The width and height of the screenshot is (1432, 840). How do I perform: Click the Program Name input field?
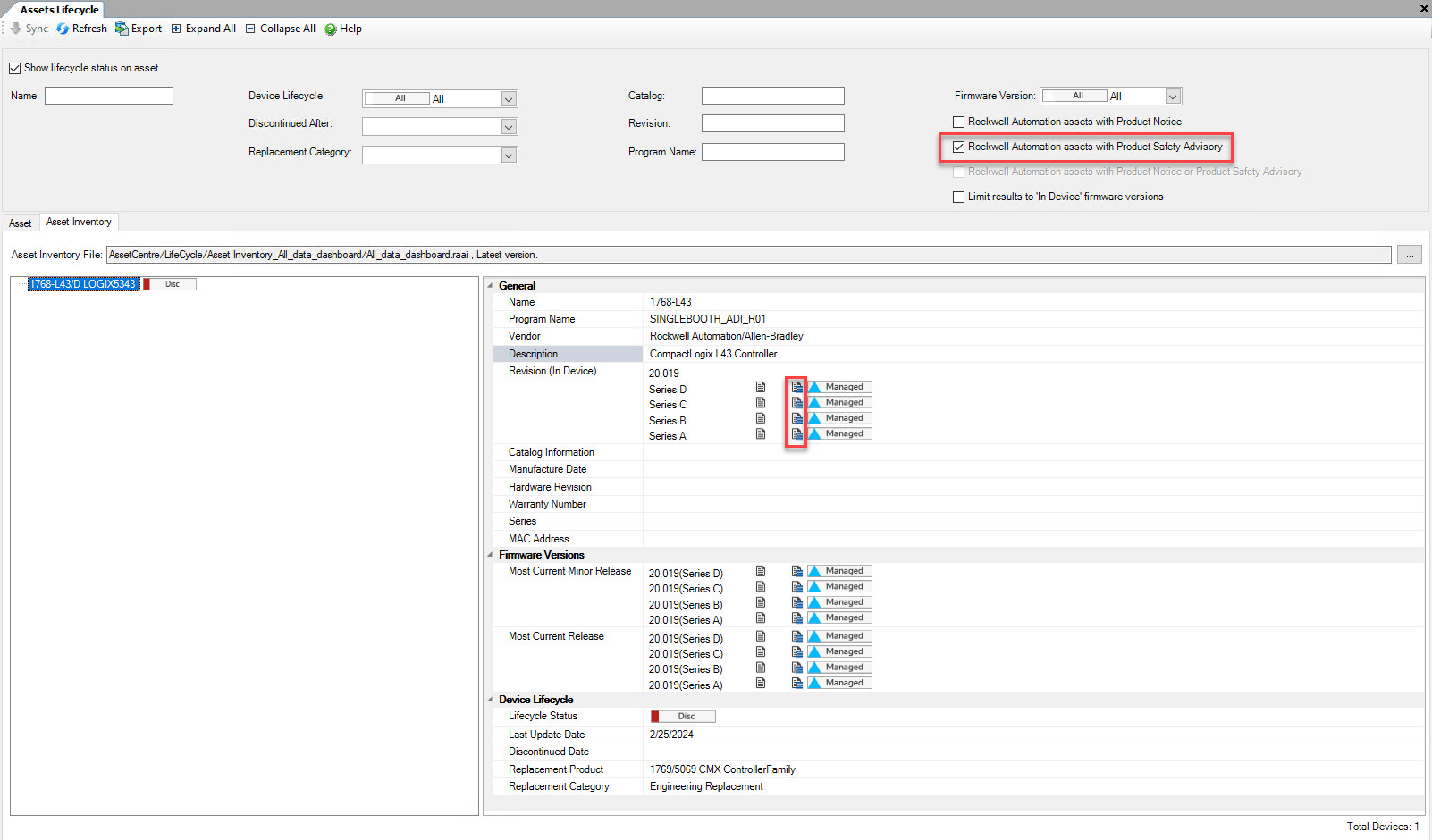click(x=773, y=152)
